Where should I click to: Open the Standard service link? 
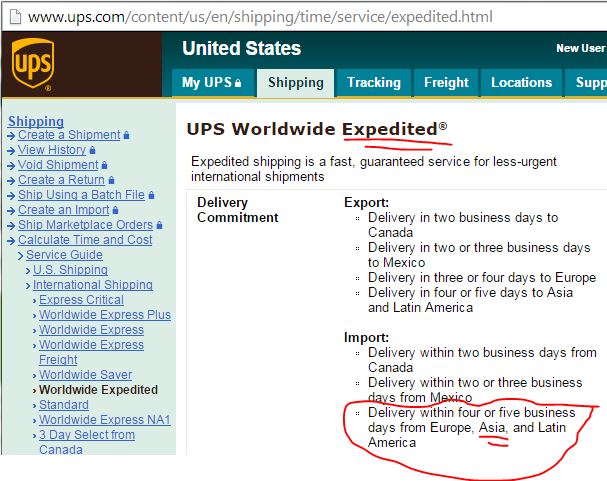pyautogui.click(x=64, y=405)
